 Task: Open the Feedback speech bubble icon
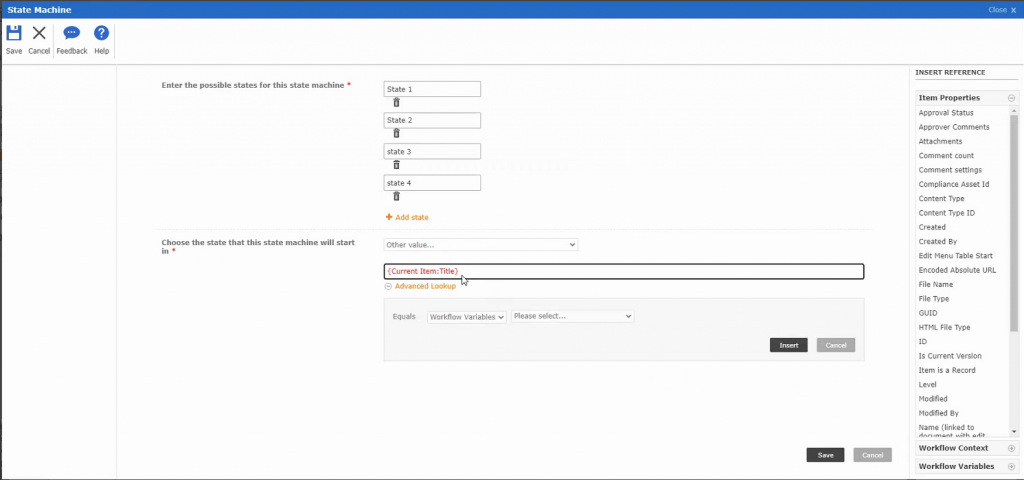tap(72, 33)
